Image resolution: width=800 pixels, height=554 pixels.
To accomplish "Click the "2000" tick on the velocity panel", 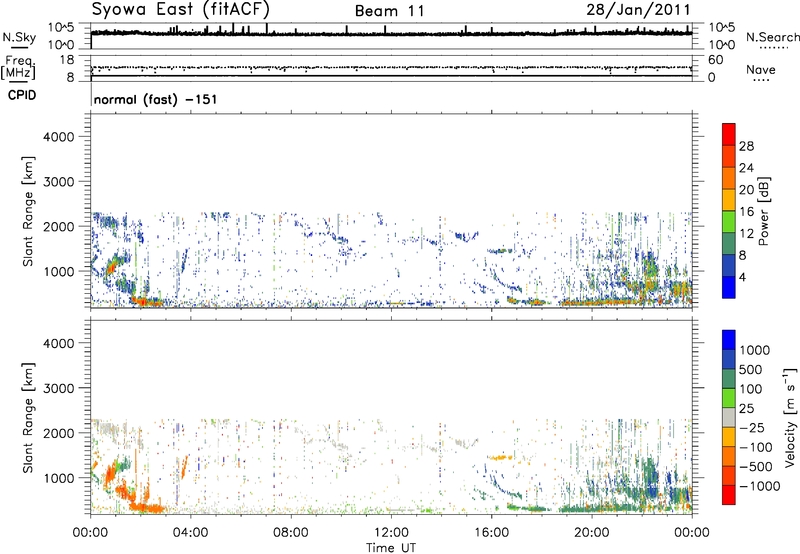I will pyautogui.click(x=58, y=433).
